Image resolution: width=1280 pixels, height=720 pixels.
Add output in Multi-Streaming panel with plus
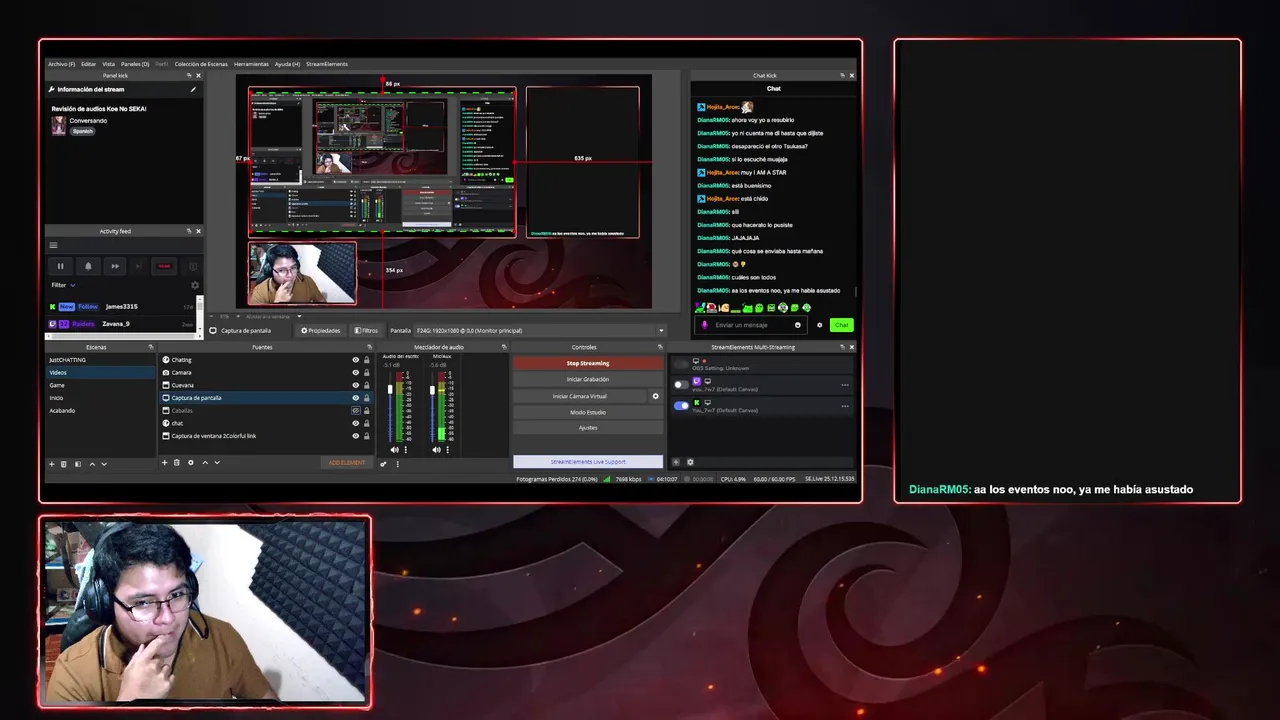coord(676,462)
